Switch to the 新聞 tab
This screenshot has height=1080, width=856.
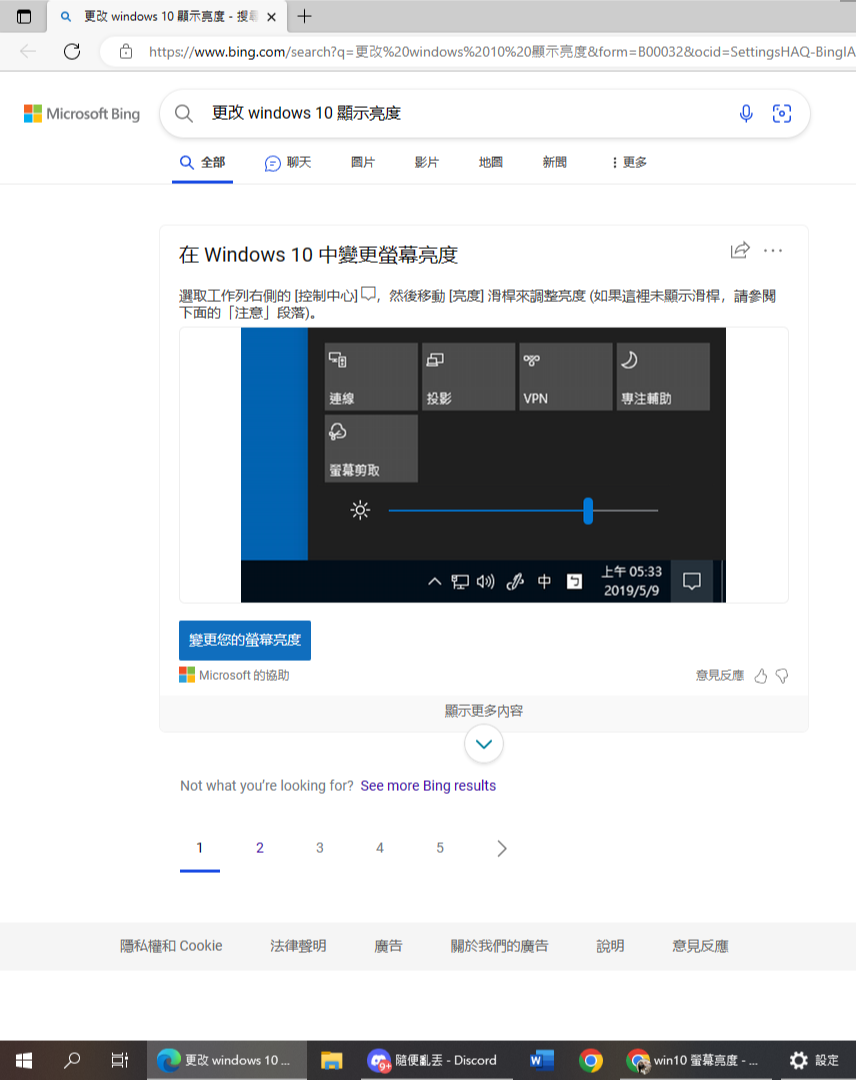[554, 163]
